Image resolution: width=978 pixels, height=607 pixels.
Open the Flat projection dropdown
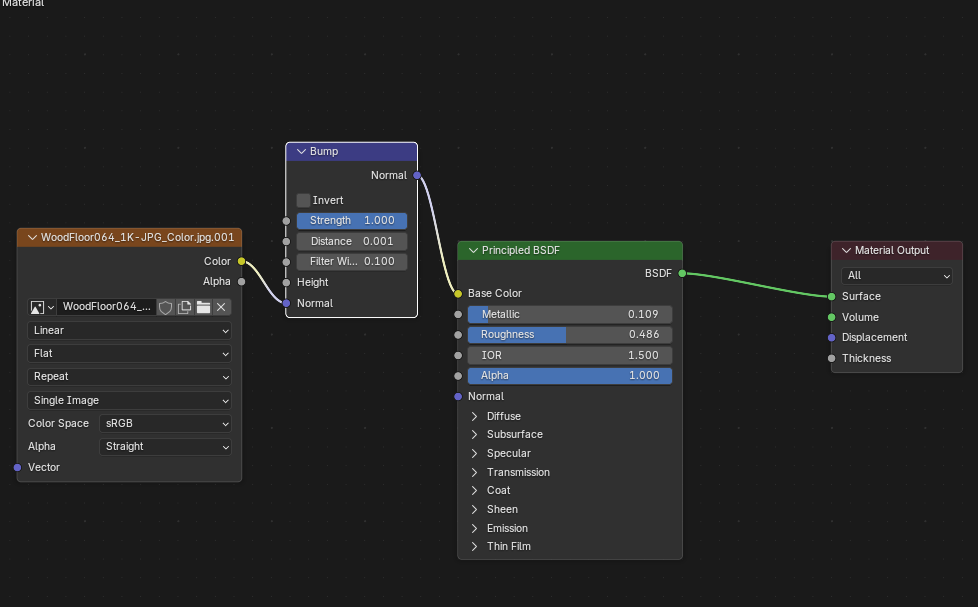129,354
